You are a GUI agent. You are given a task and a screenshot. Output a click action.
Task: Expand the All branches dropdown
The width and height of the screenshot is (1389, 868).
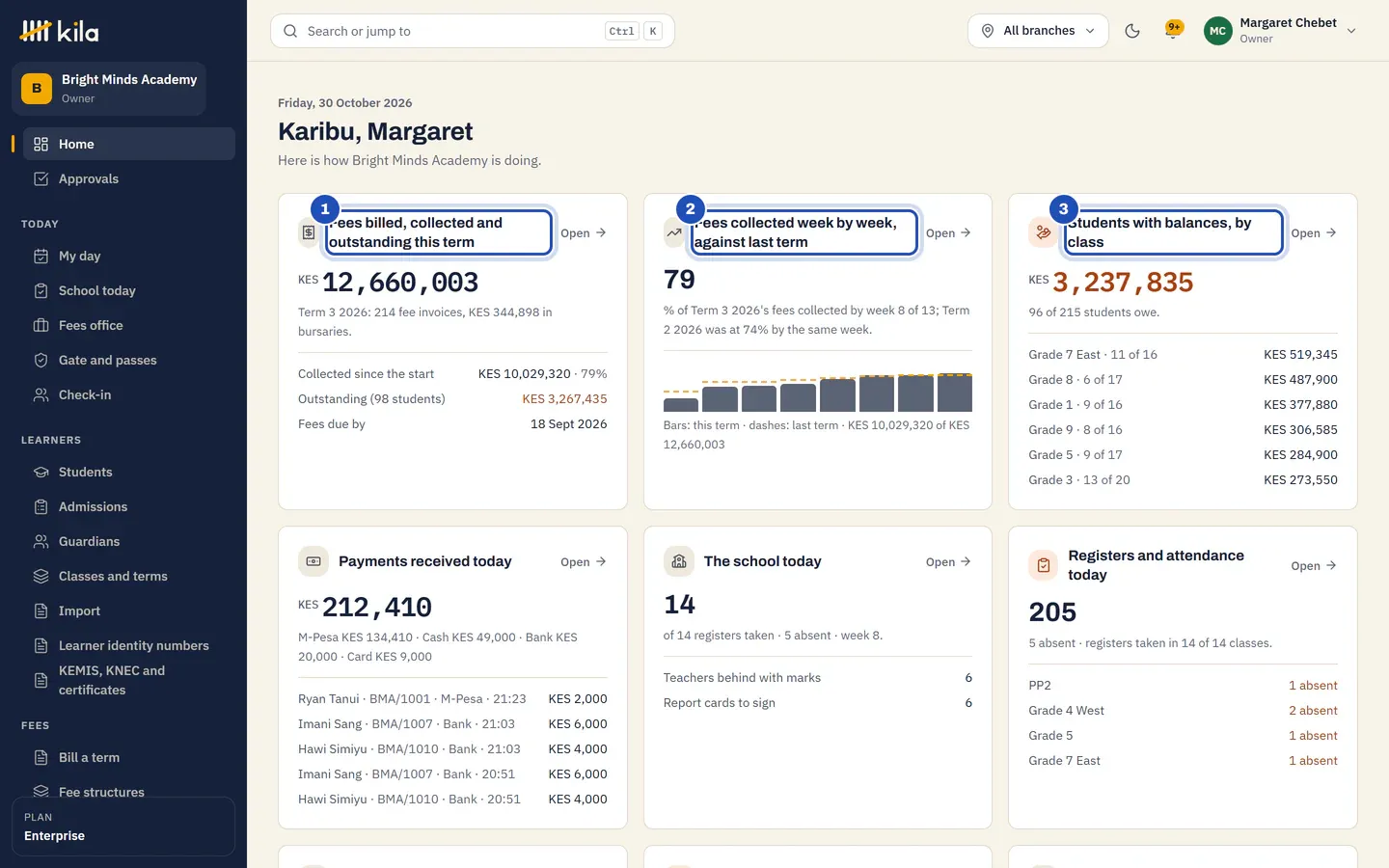[x=1038, y=31]
